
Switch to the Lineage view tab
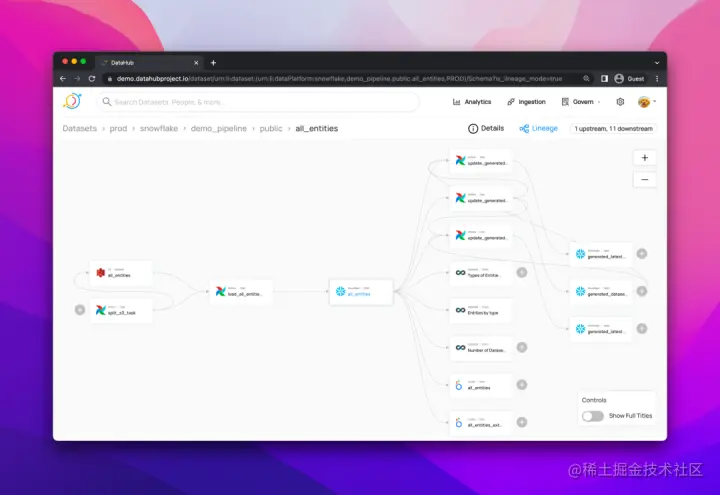point(538,129)
